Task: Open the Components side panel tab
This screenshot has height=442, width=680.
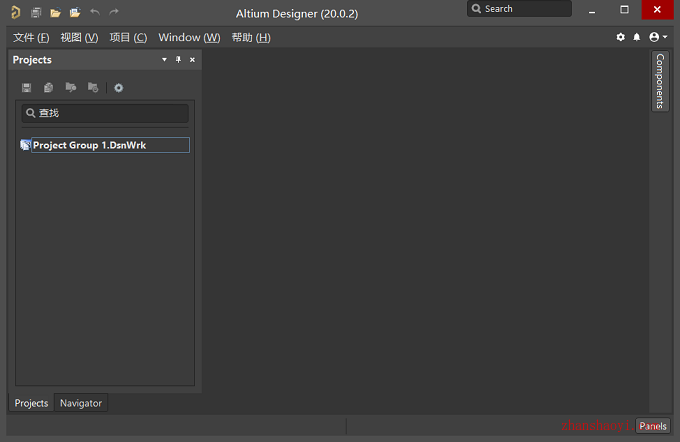Action: 660,81
